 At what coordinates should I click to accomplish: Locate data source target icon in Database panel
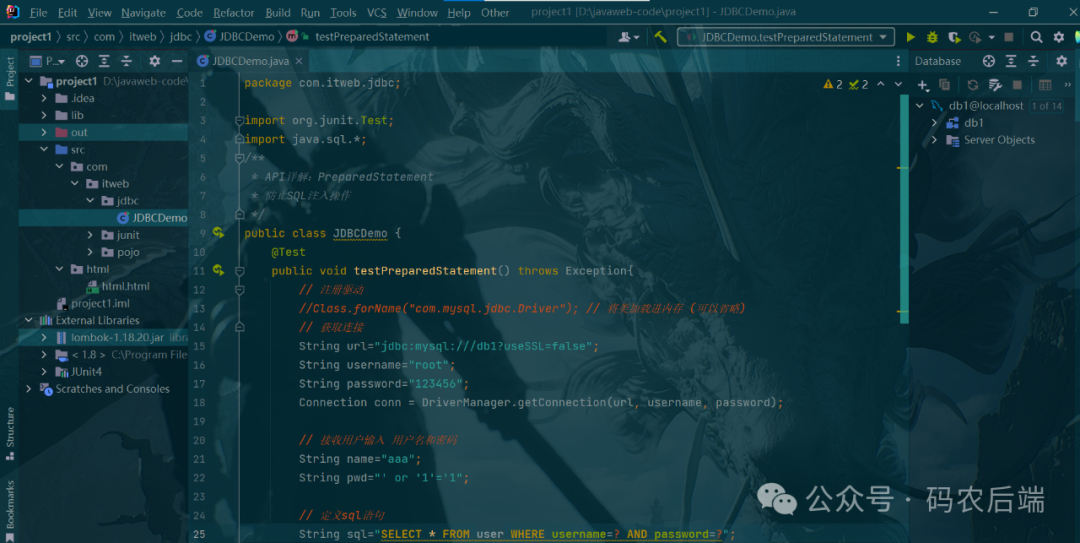[988, 61]
